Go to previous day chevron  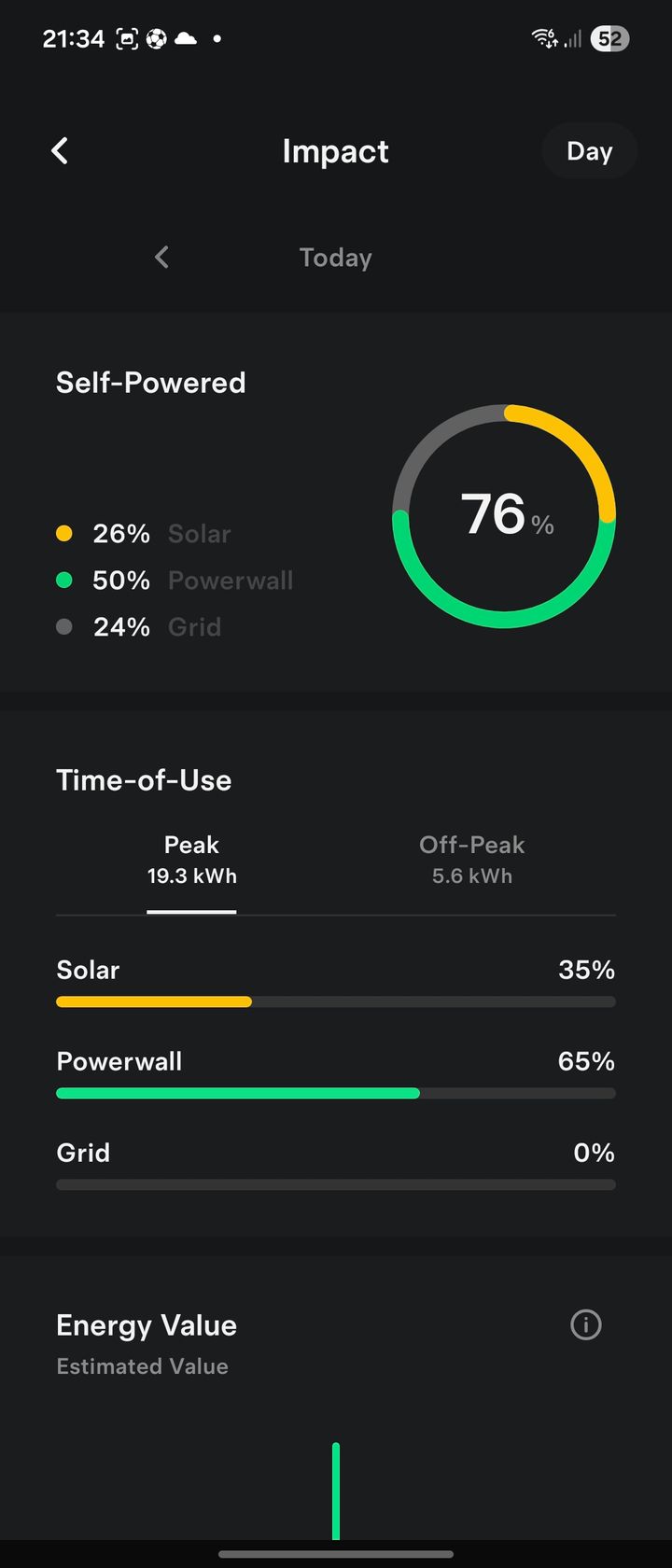pos(162,258)
